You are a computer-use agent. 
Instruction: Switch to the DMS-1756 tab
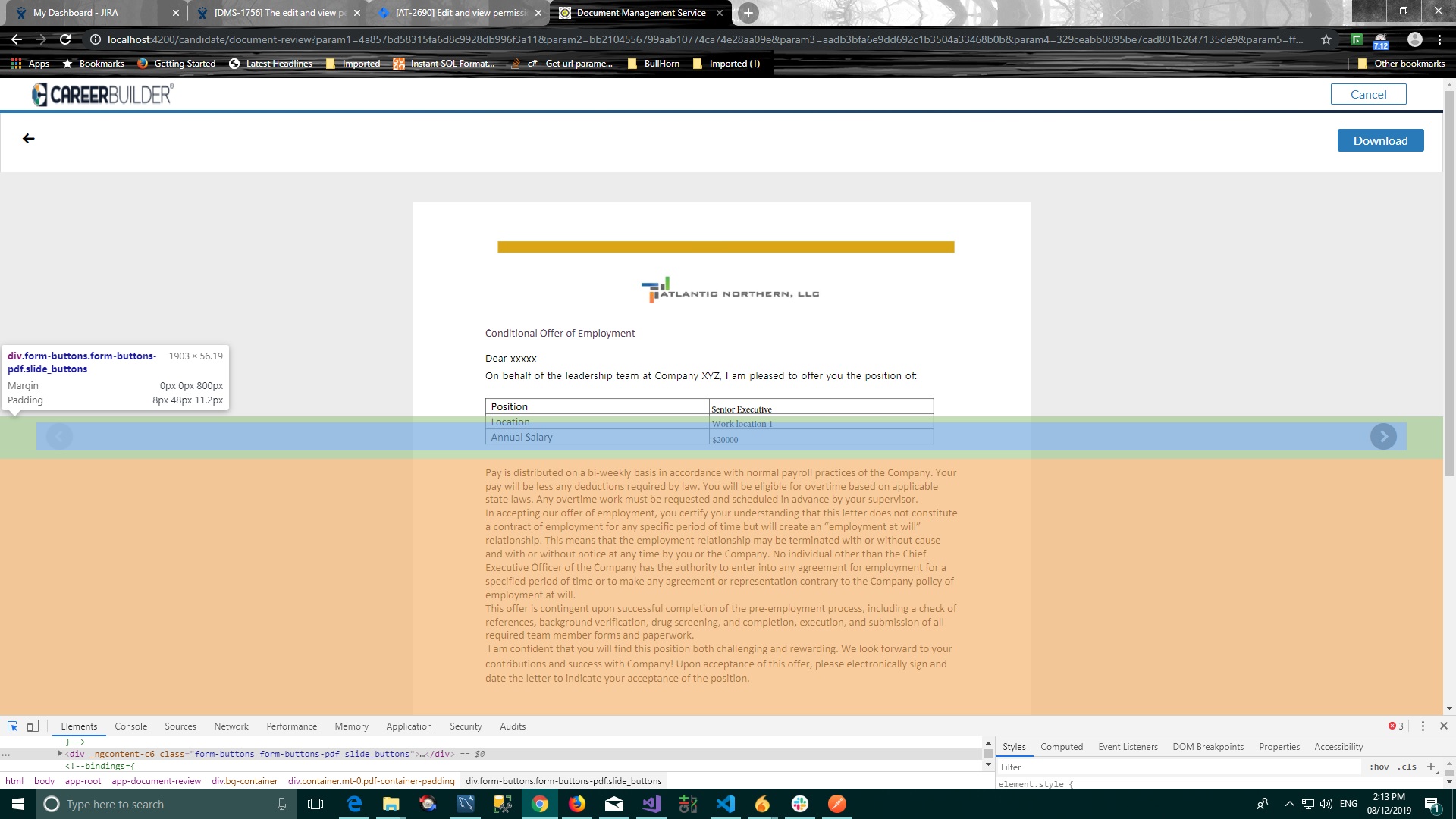pos(279,13)
